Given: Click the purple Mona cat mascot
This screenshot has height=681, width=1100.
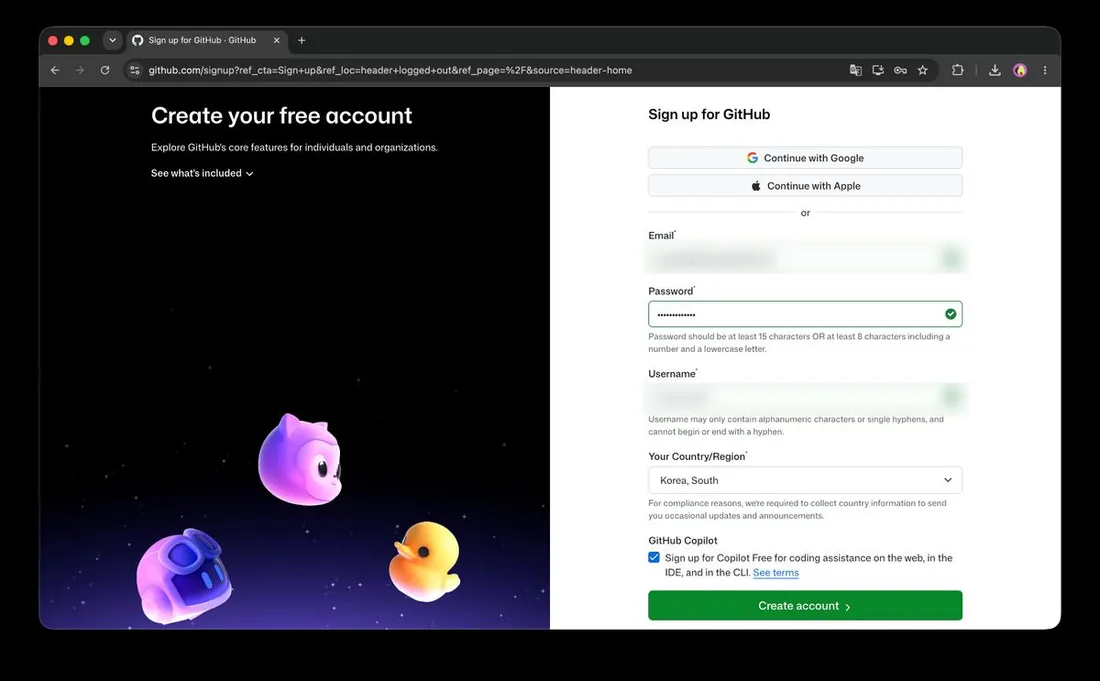Looking at the screenshot, I should (300, 460).
